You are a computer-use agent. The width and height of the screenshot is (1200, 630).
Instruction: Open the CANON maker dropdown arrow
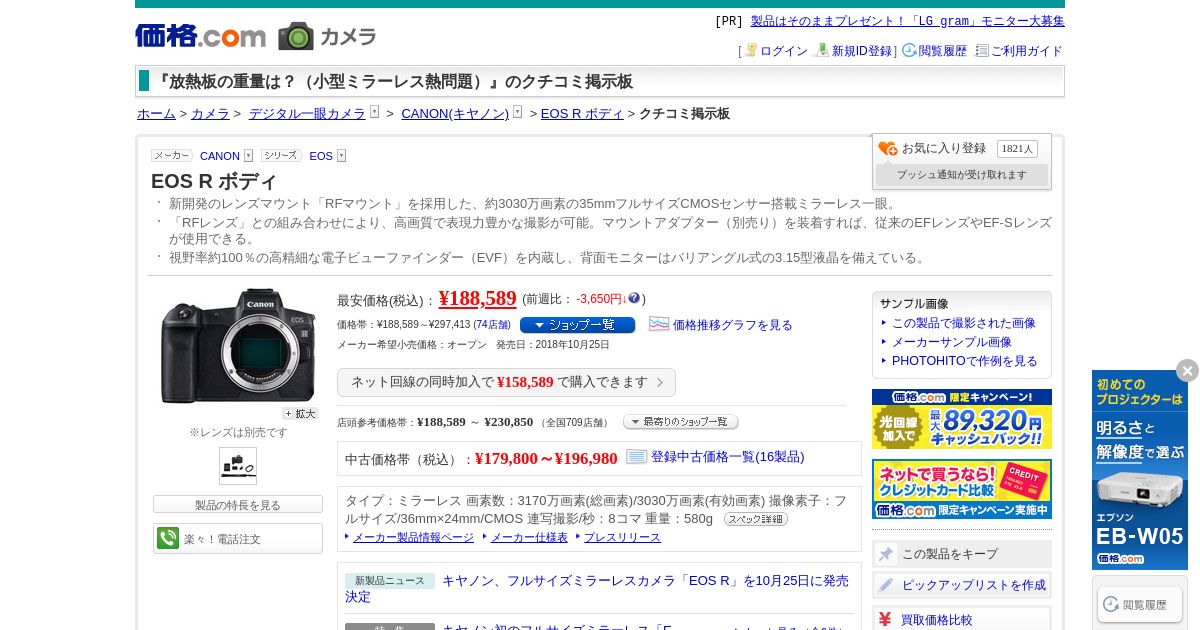(x=248, y=156)
